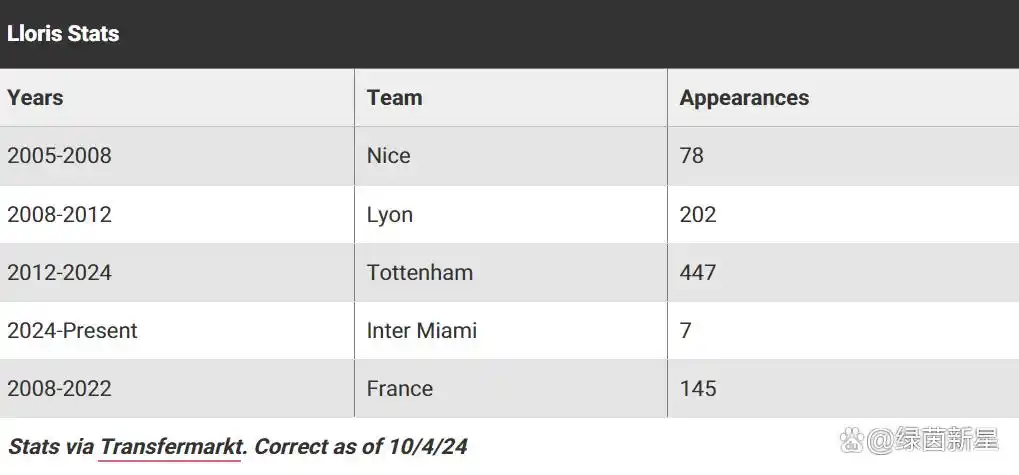
Task: Click the paw icon in the watermark
Action: coord(852,440)
